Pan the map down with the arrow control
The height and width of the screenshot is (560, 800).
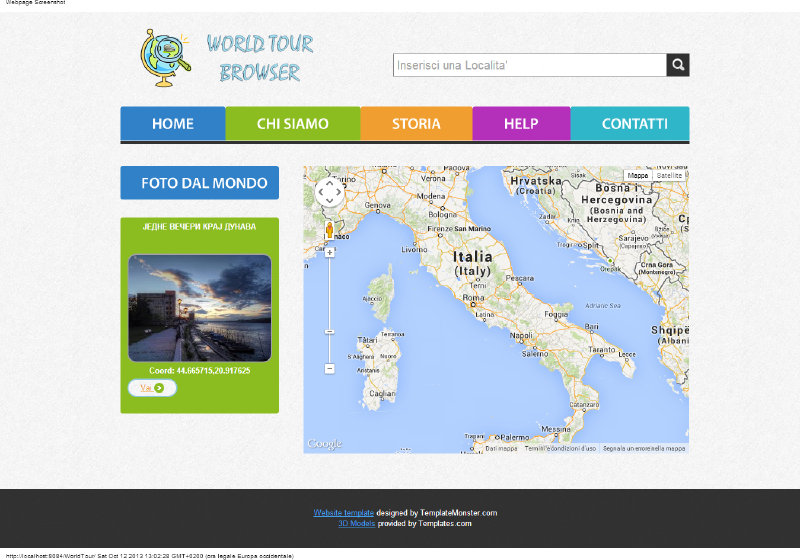(x=330, y=201)
